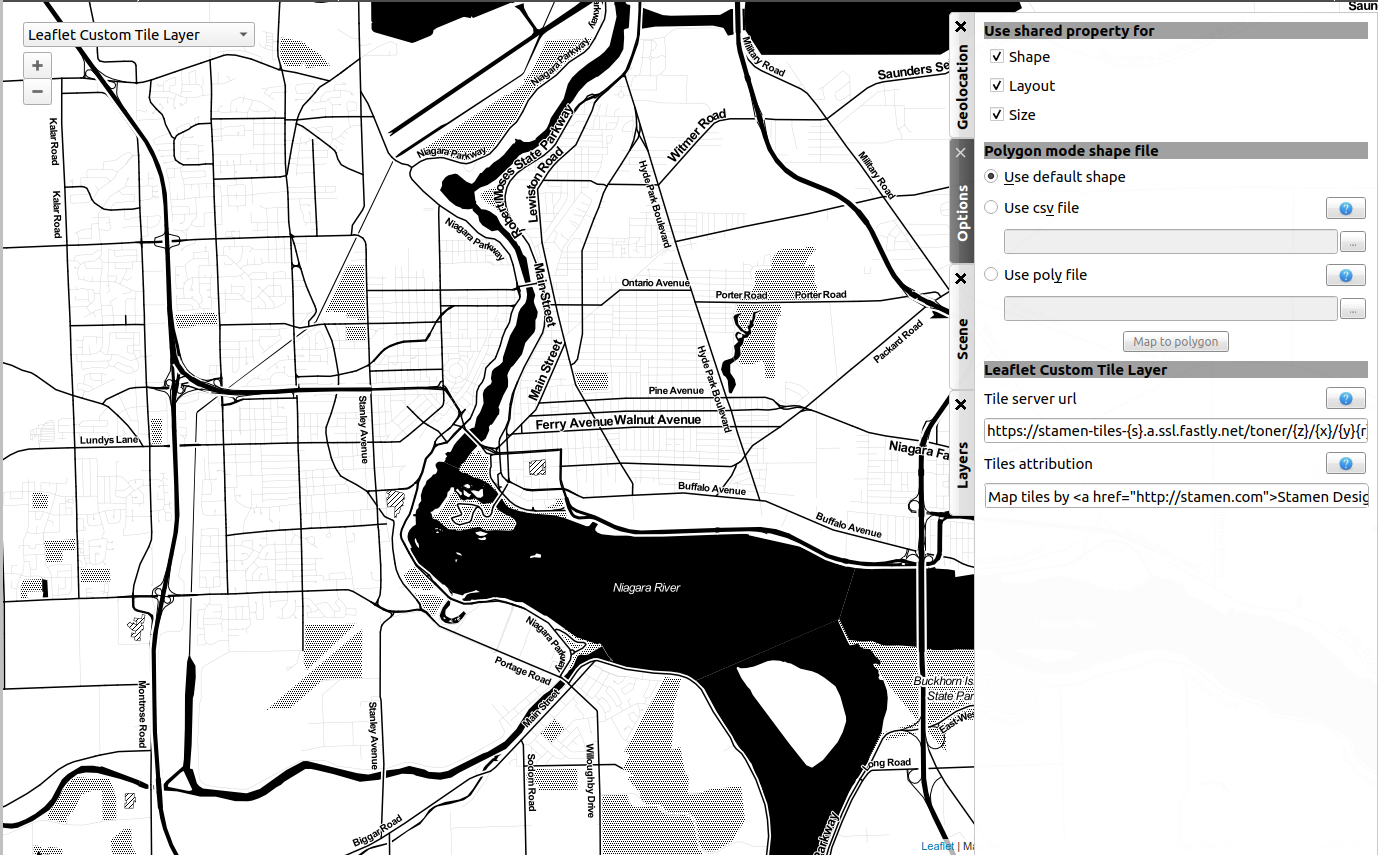Image resolution: width=1378 pixels, height=855 pixels.
Task: Choose the Use poly file option
Action: pyautogui.click(x=991, y=275)
